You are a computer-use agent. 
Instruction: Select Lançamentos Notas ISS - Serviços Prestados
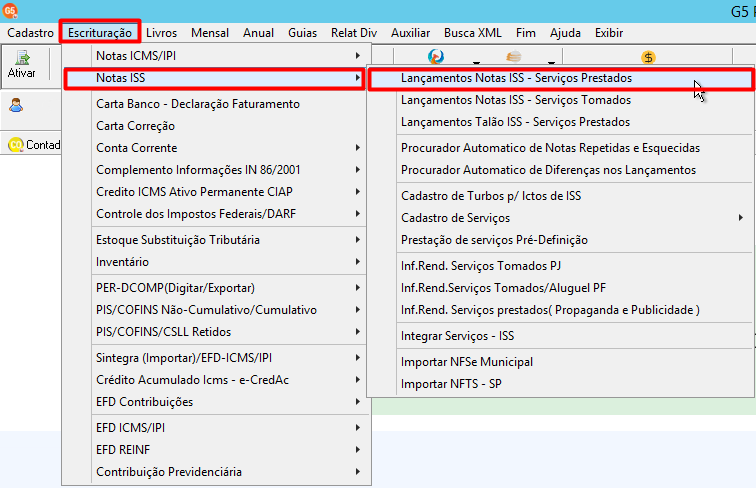pos(561,78)
